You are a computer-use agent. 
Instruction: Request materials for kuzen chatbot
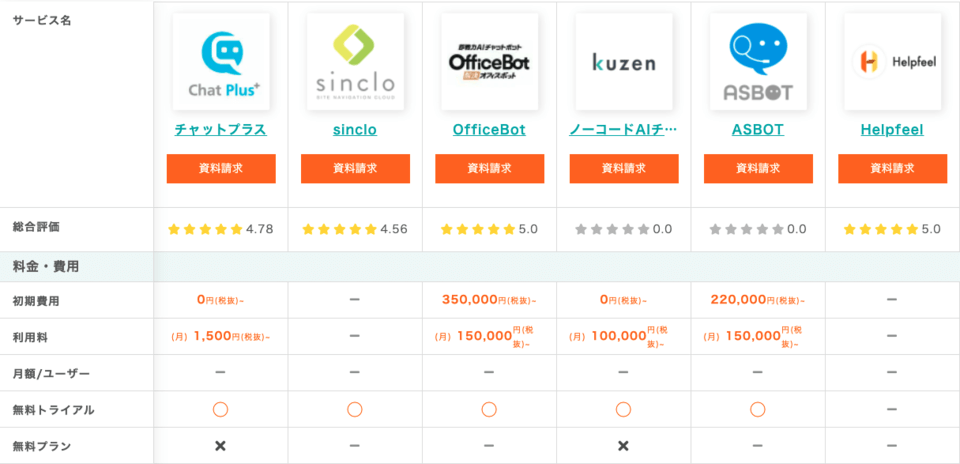click(624, 168)
